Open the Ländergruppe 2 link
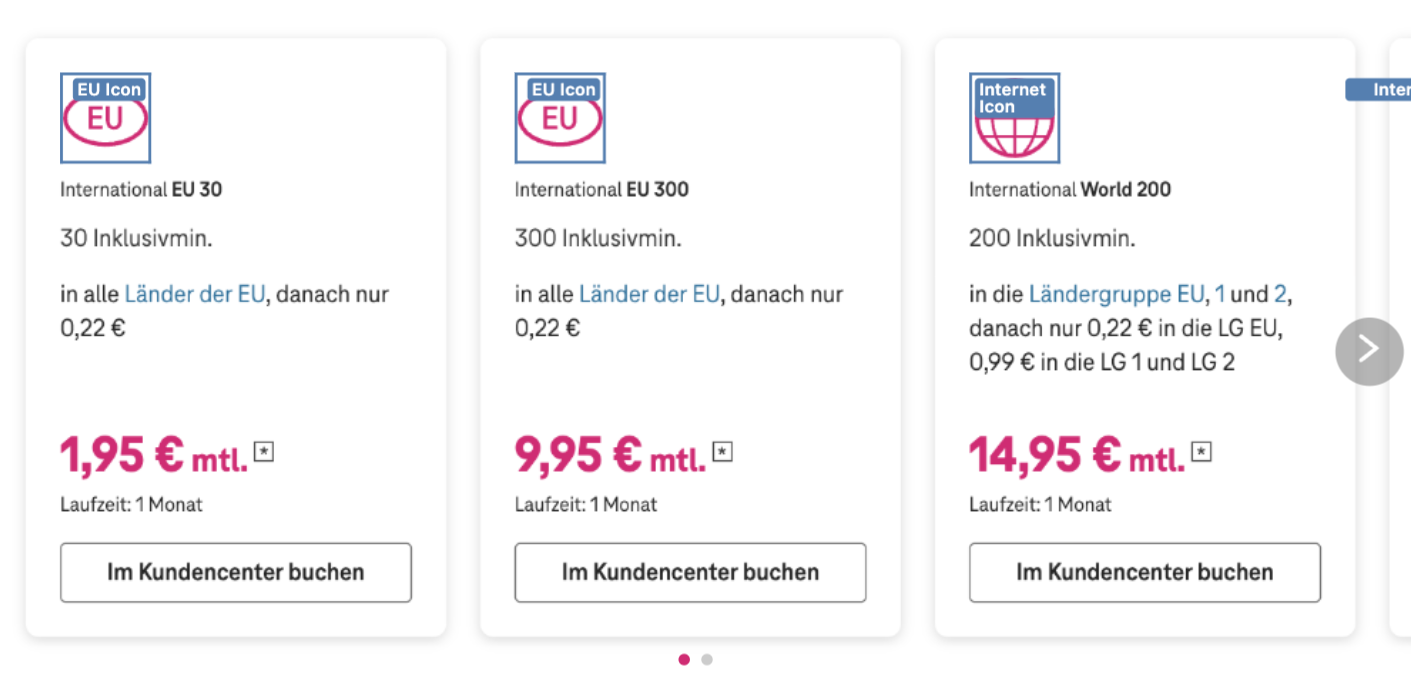Image resolution: width=1411 pixels, height=689 pixels. coord(1280,295)
